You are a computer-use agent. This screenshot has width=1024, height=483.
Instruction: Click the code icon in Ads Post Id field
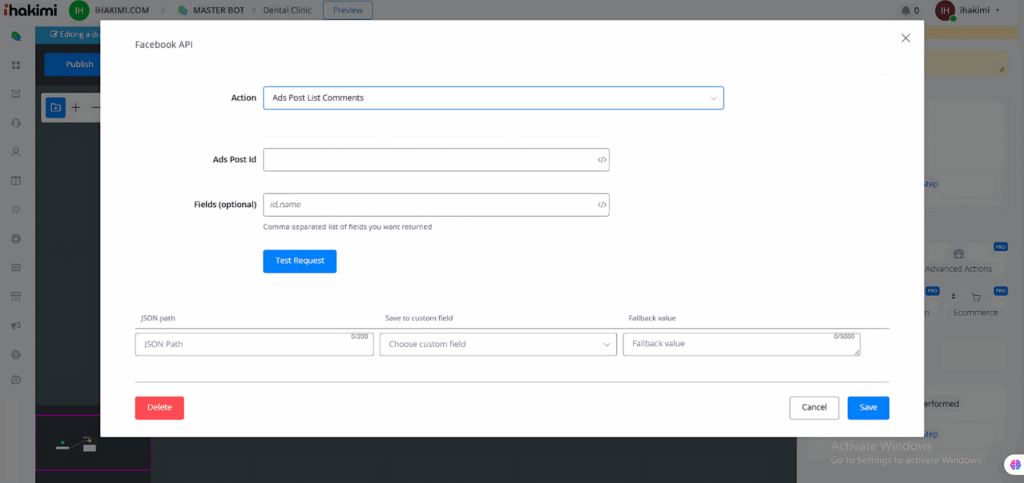601,160
